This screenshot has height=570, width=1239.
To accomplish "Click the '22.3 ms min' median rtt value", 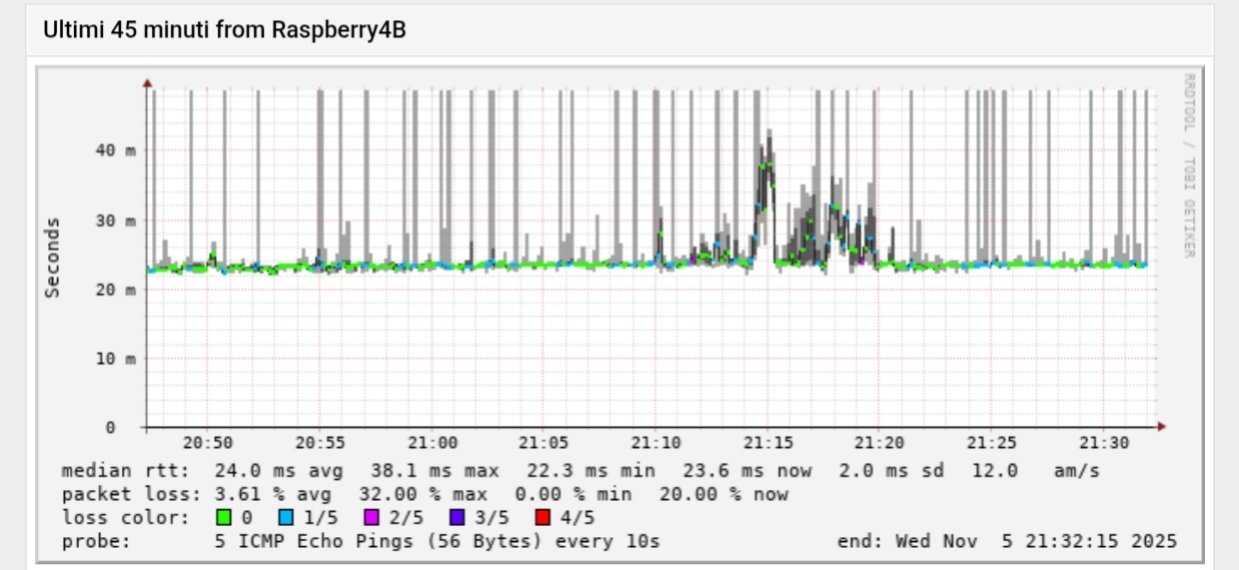I will [x=589, y=470].
